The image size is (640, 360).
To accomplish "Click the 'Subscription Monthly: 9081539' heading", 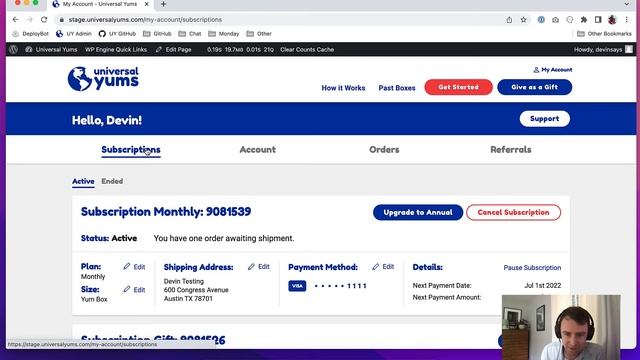I will pos(166,212).
